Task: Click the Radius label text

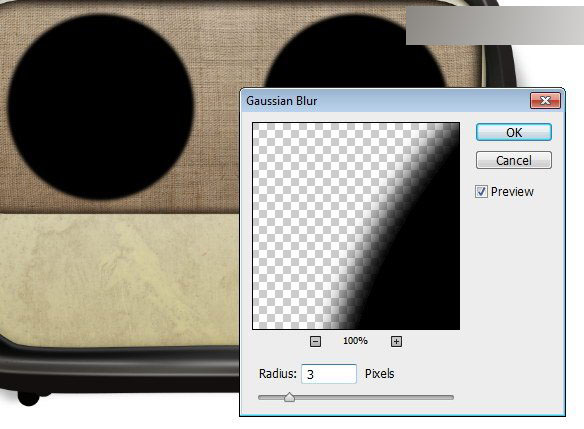Action: pos(277,374)
